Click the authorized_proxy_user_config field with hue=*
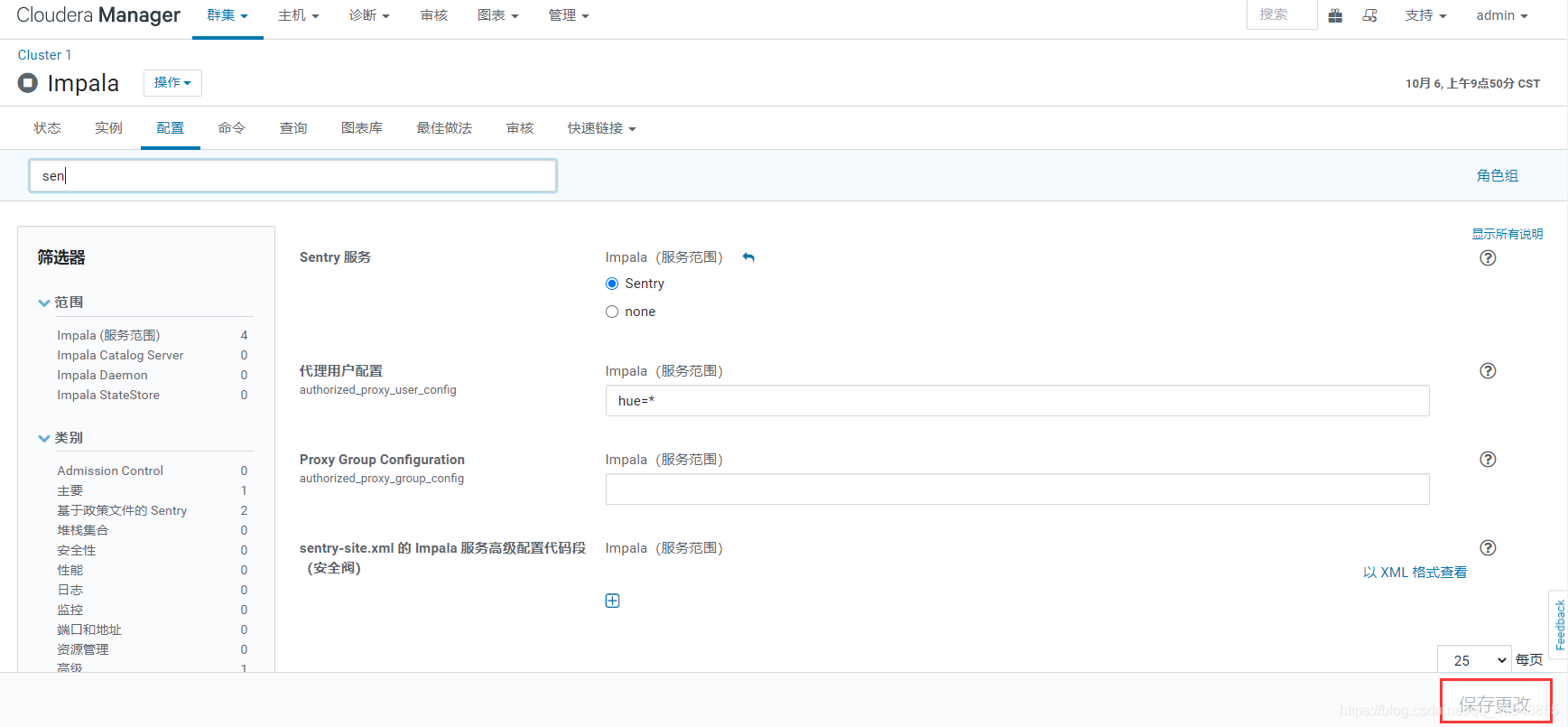 (x=1017, y=401)
